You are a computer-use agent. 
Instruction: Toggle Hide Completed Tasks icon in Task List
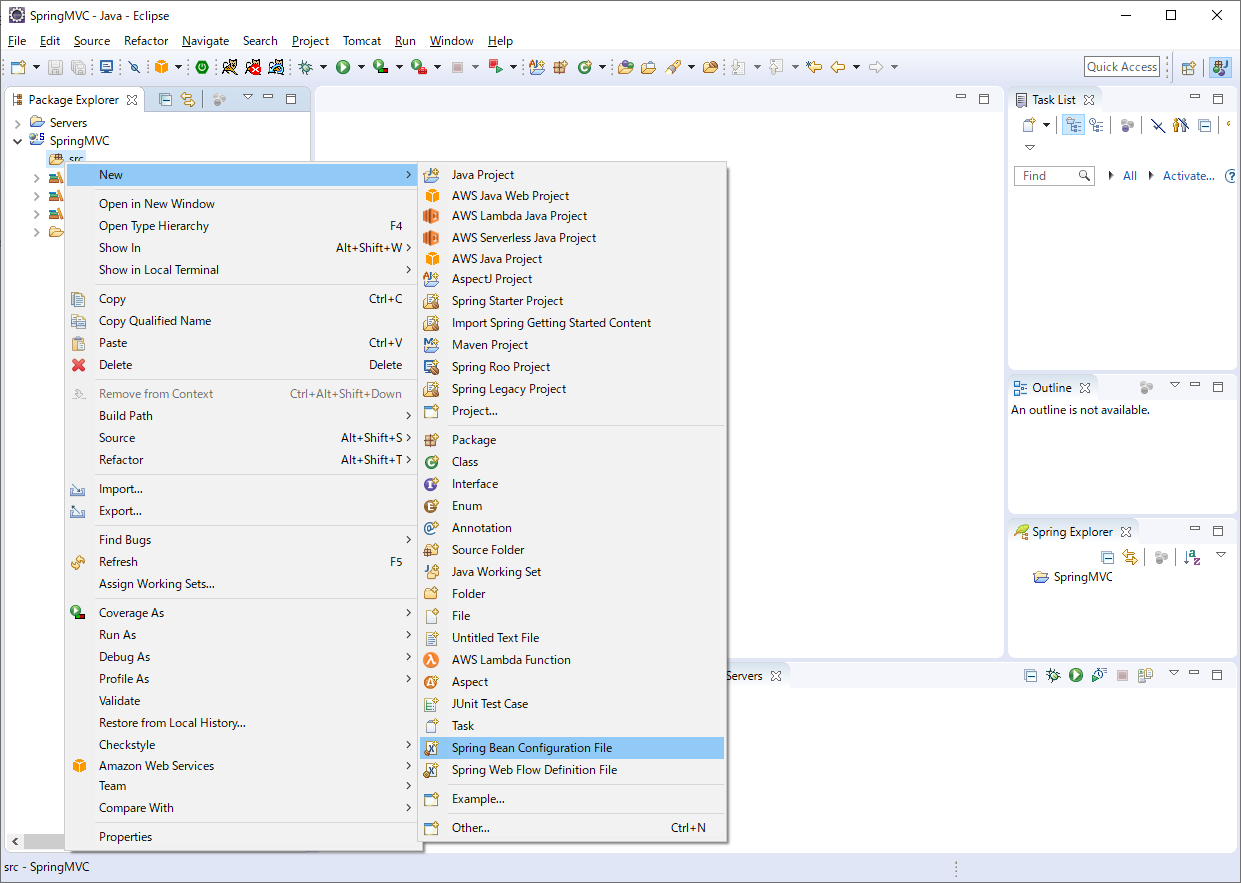(1157, 125)
